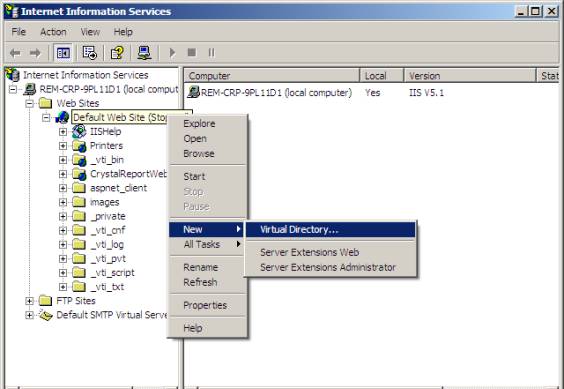Expand the aspnet_client node
Viewport: 564px width, 389px height.
click(63, 188)
